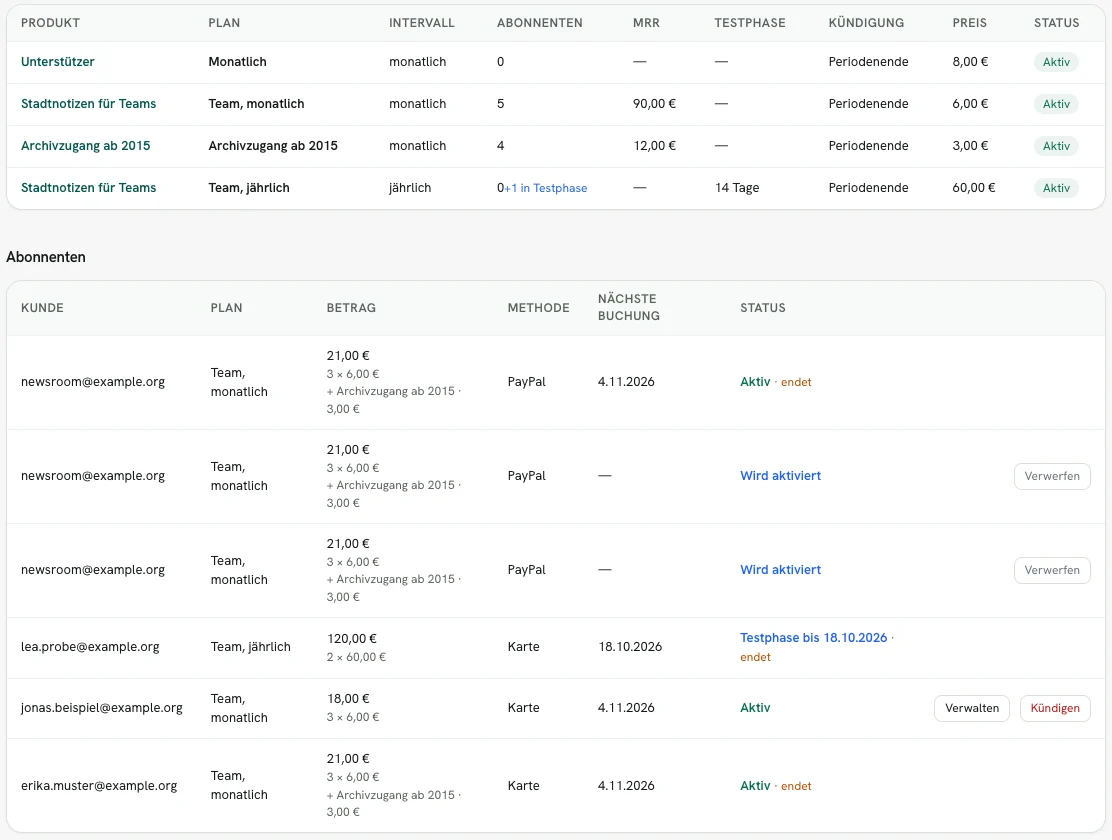The height and width of the screenshot is (840, 1112).
Task: Click 'Aktiv · endet' status for erika.muster
Action: 776,785
